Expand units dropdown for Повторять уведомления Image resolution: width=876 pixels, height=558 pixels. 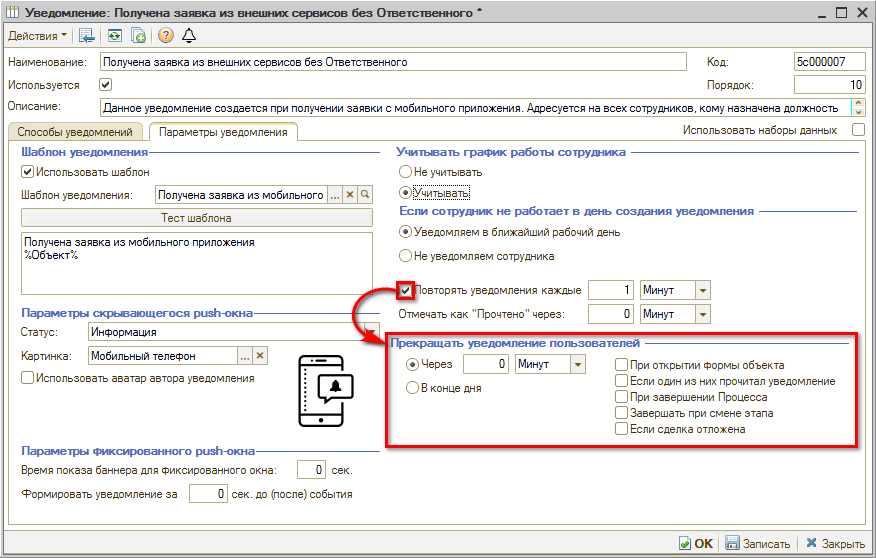coord(702,290)
